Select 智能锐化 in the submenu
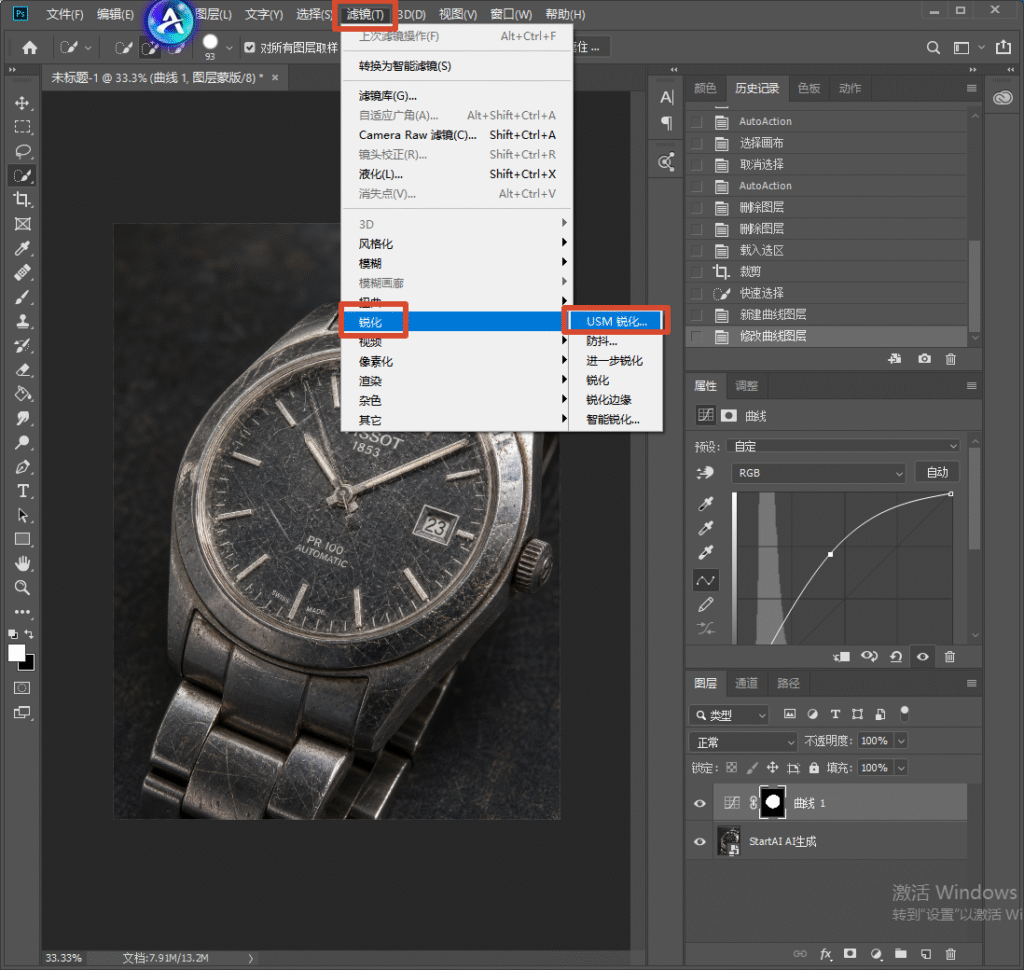The width and height of the screenshot is (1024, 970). coord(616,419)
